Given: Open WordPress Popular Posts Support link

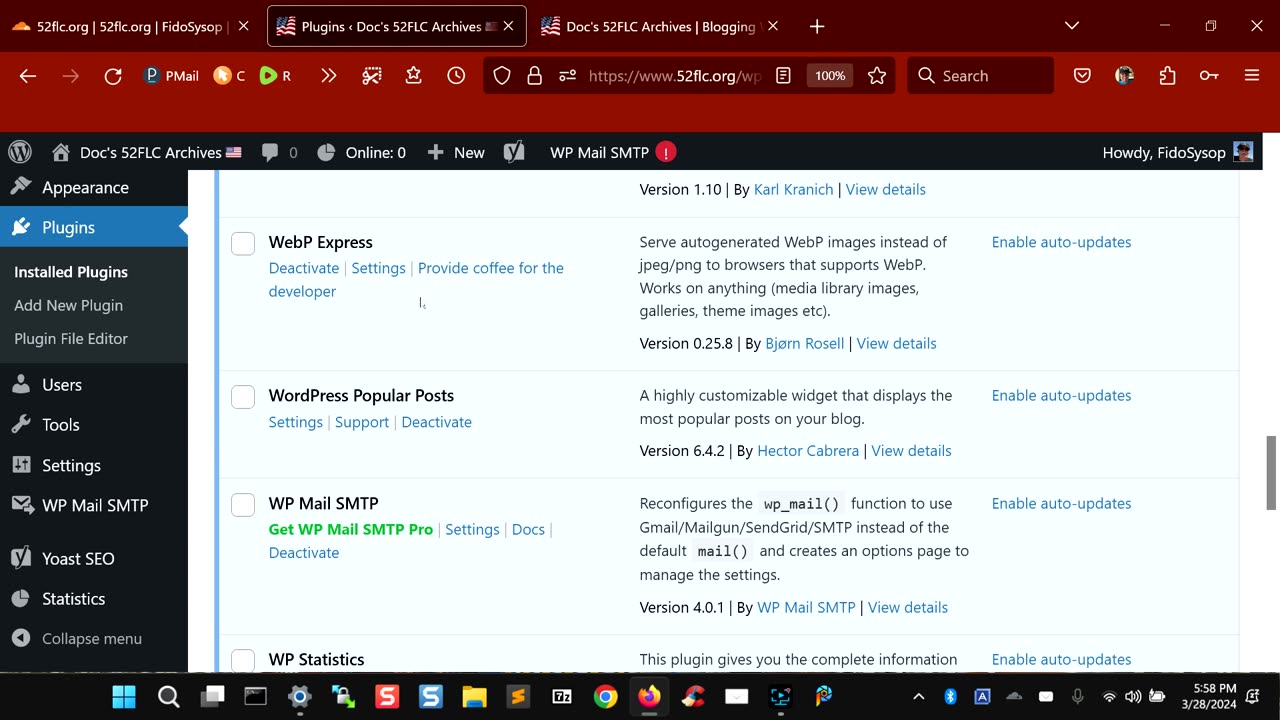Looking at the screenshot, I should (x=362, y=422).
